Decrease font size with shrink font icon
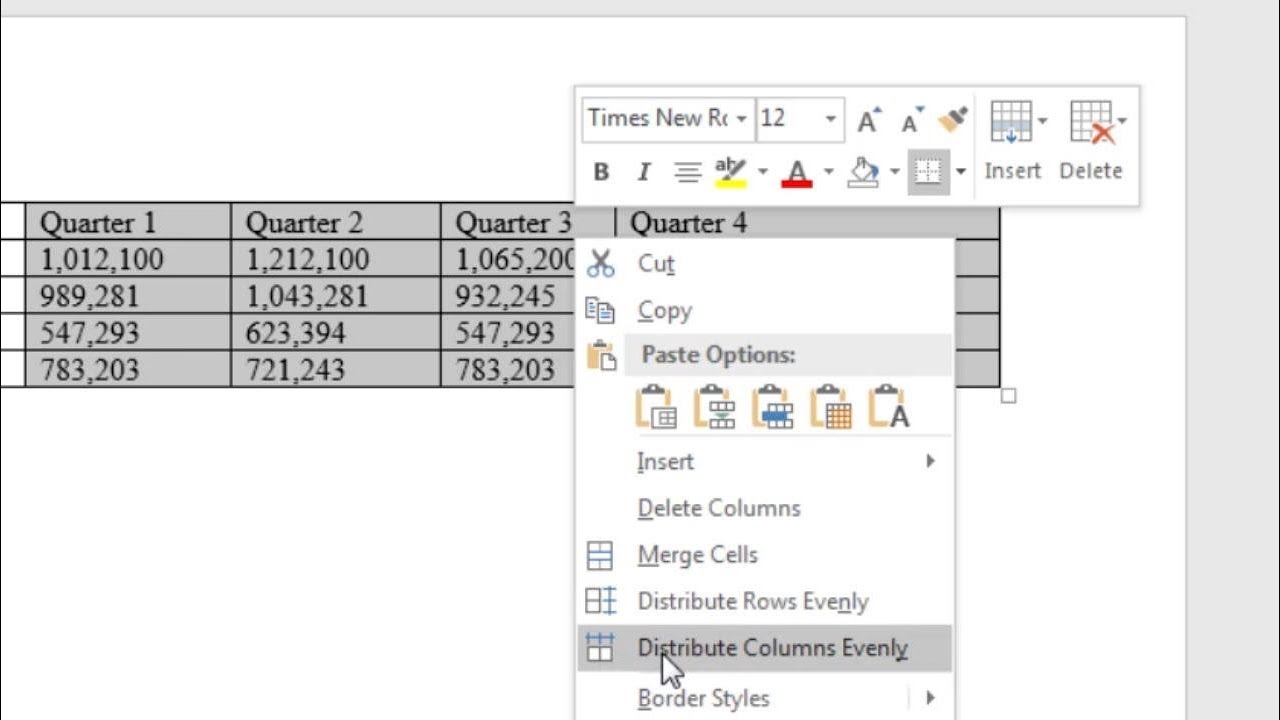This screenshot has height=720, width=1280. (911, 120)
